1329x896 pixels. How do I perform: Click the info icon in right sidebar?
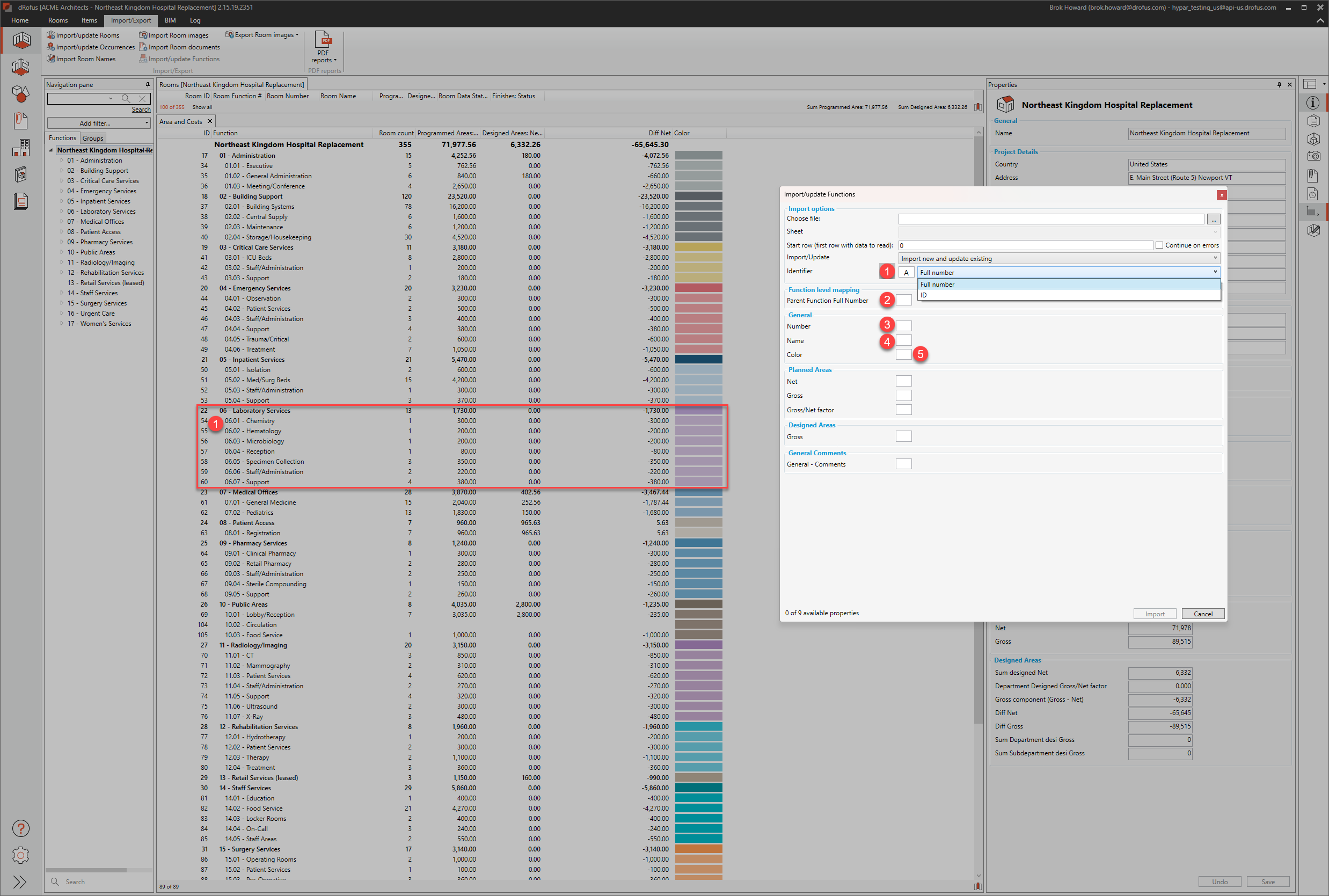[1313, 103]
